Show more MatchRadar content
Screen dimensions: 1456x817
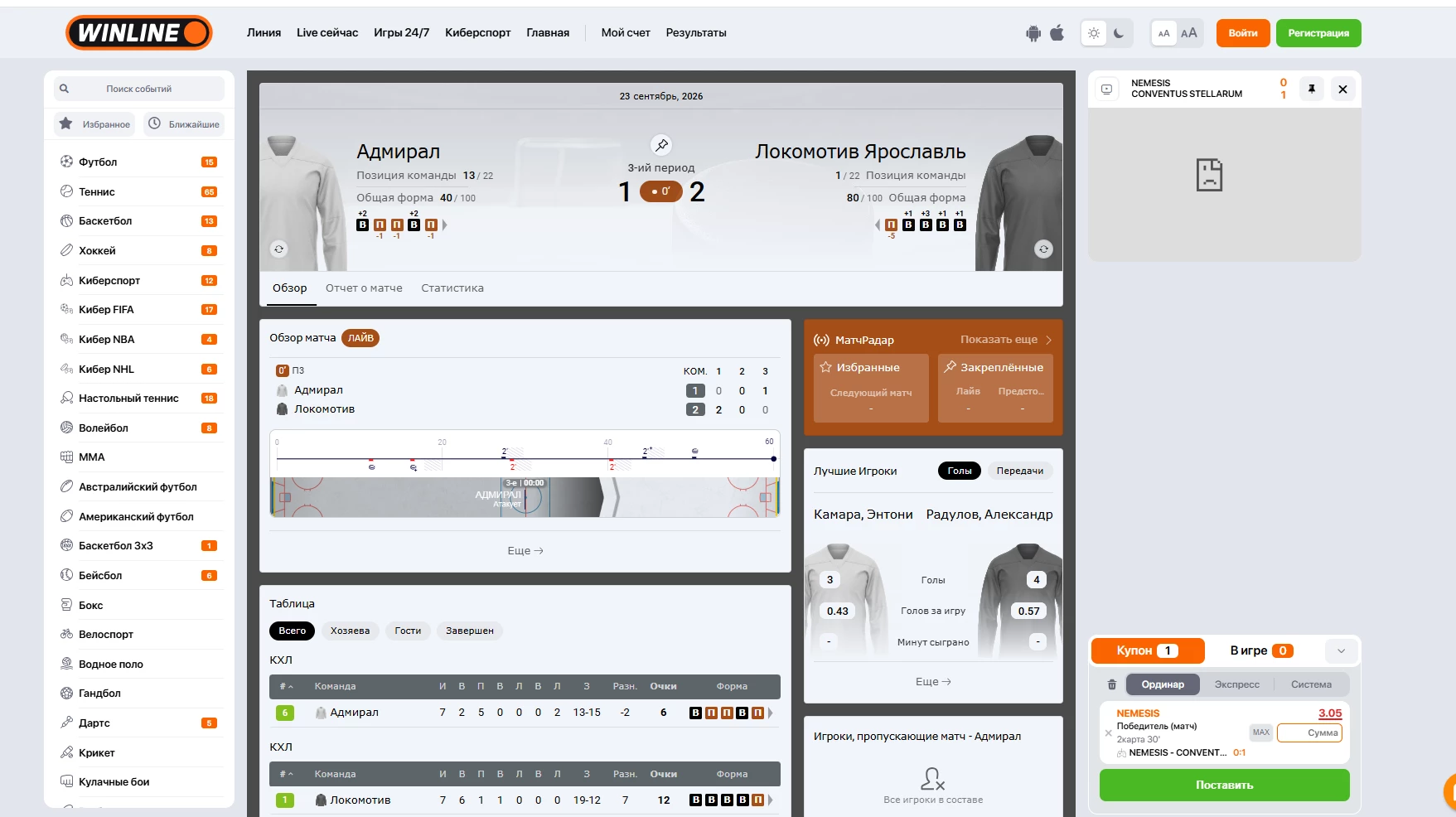click(1006, 340)
